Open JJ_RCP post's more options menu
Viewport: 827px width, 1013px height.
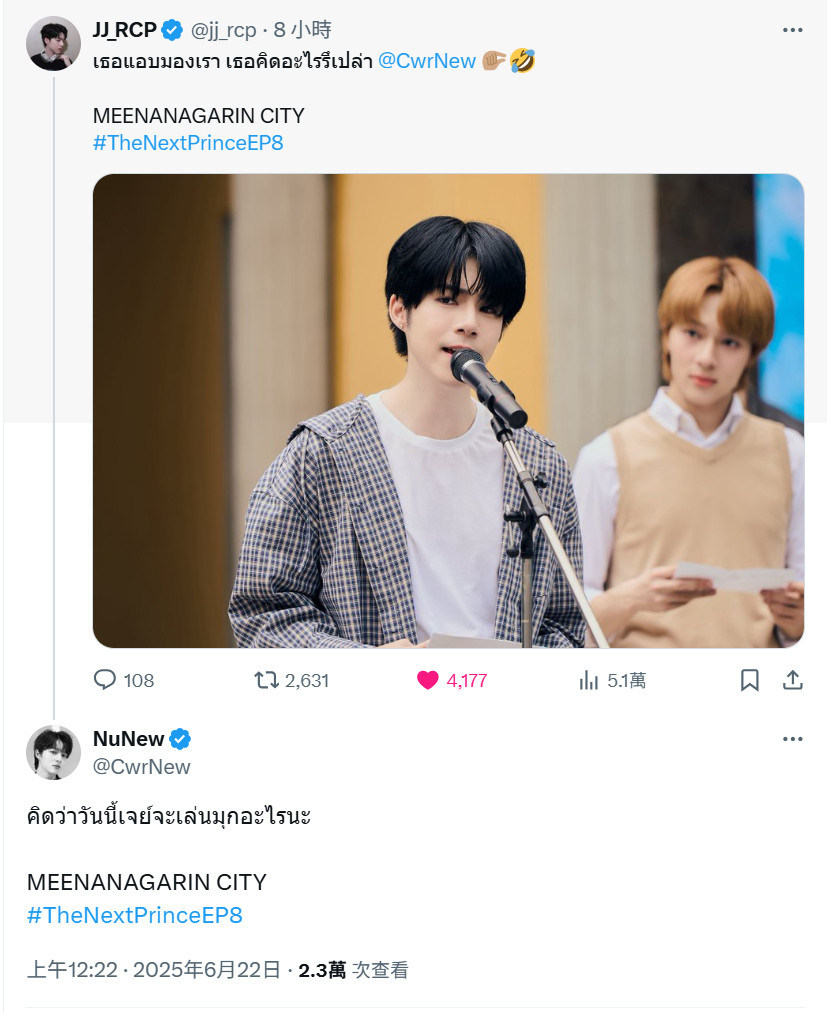793,30
